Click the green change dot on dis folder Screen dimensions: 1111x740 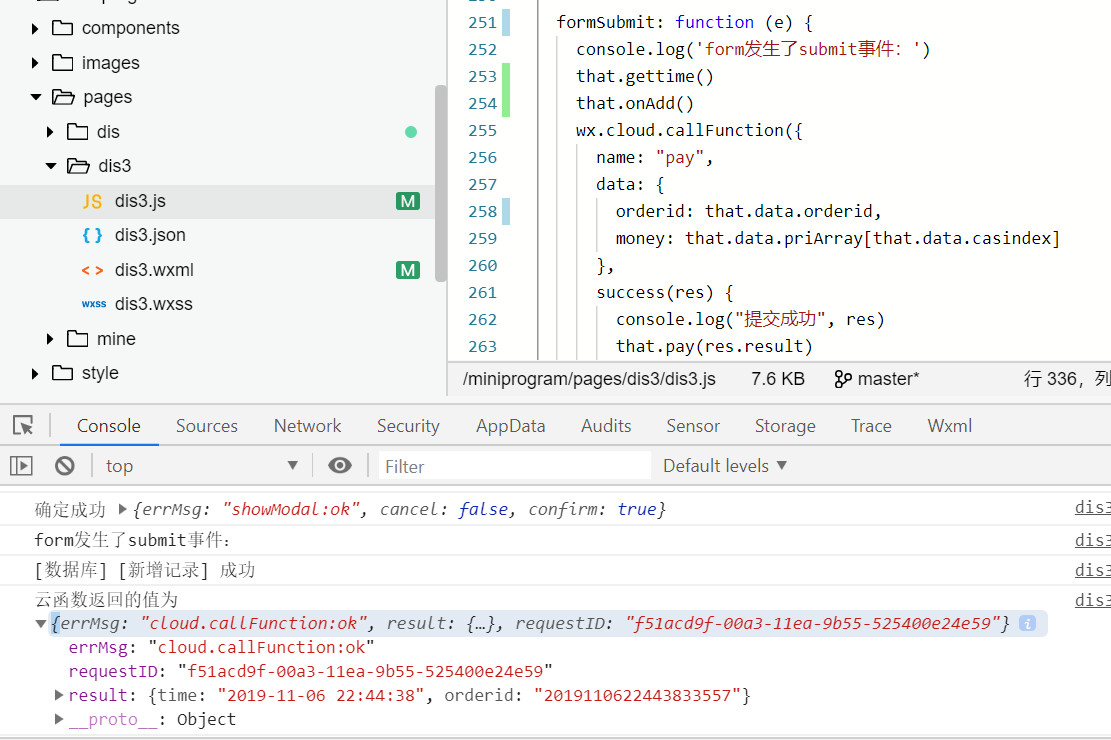[x=411, y=132]
